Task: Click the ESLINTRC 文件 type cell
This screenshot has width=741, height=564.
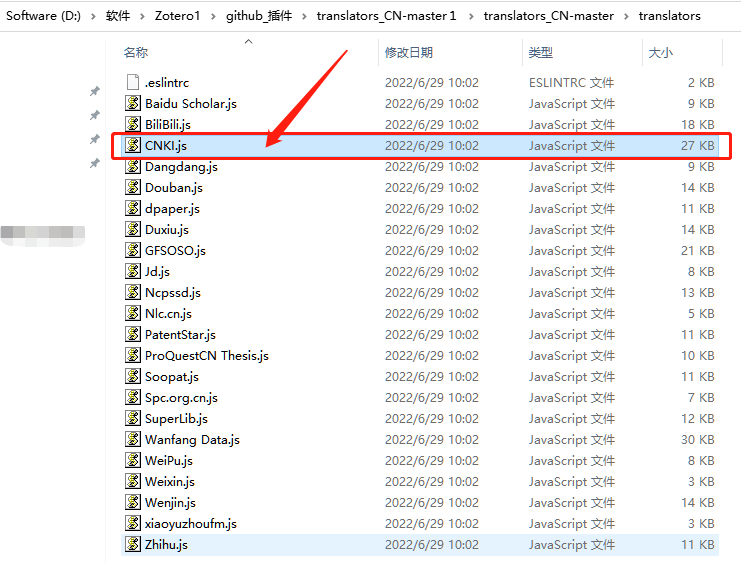Action: pyautogui.click(x=571, y=83)
